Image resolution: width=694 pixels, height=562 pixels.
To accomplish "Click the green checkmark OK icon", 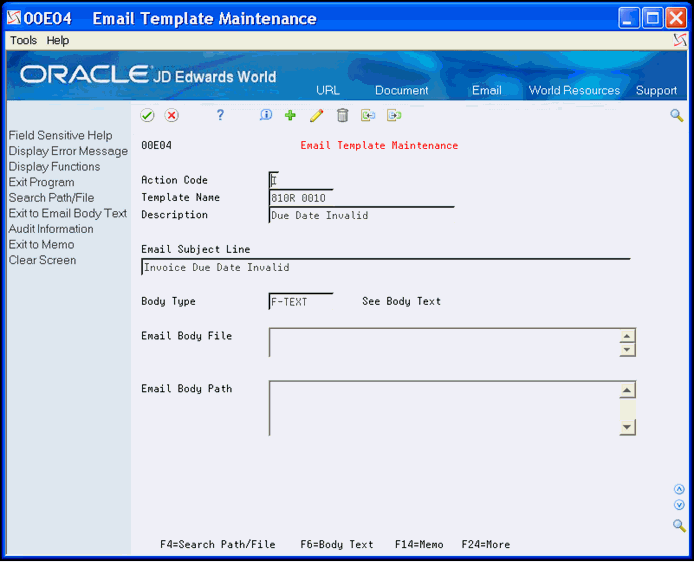I will (147, 115).
